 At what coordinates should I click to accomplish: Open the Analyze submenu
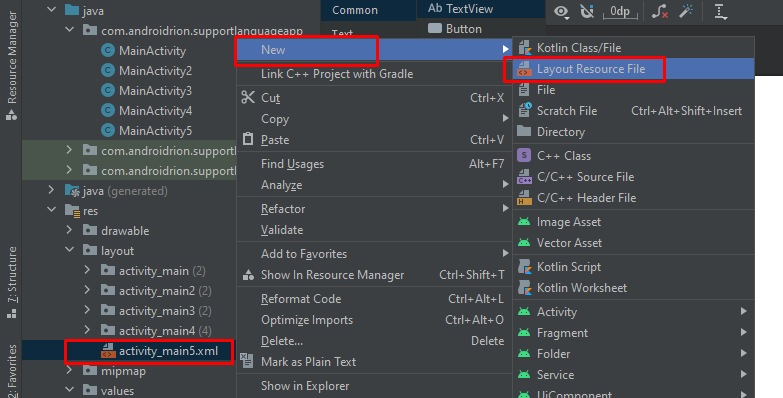pos(374,185)
